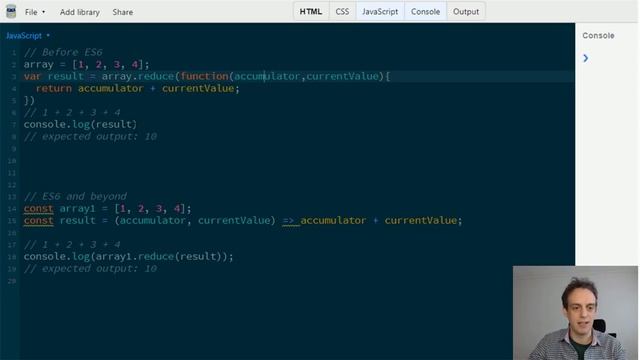Viewport: 640px width, 360px height.
Task: Click the last '// expected output: 10' comment
Action: click(90, 269)
